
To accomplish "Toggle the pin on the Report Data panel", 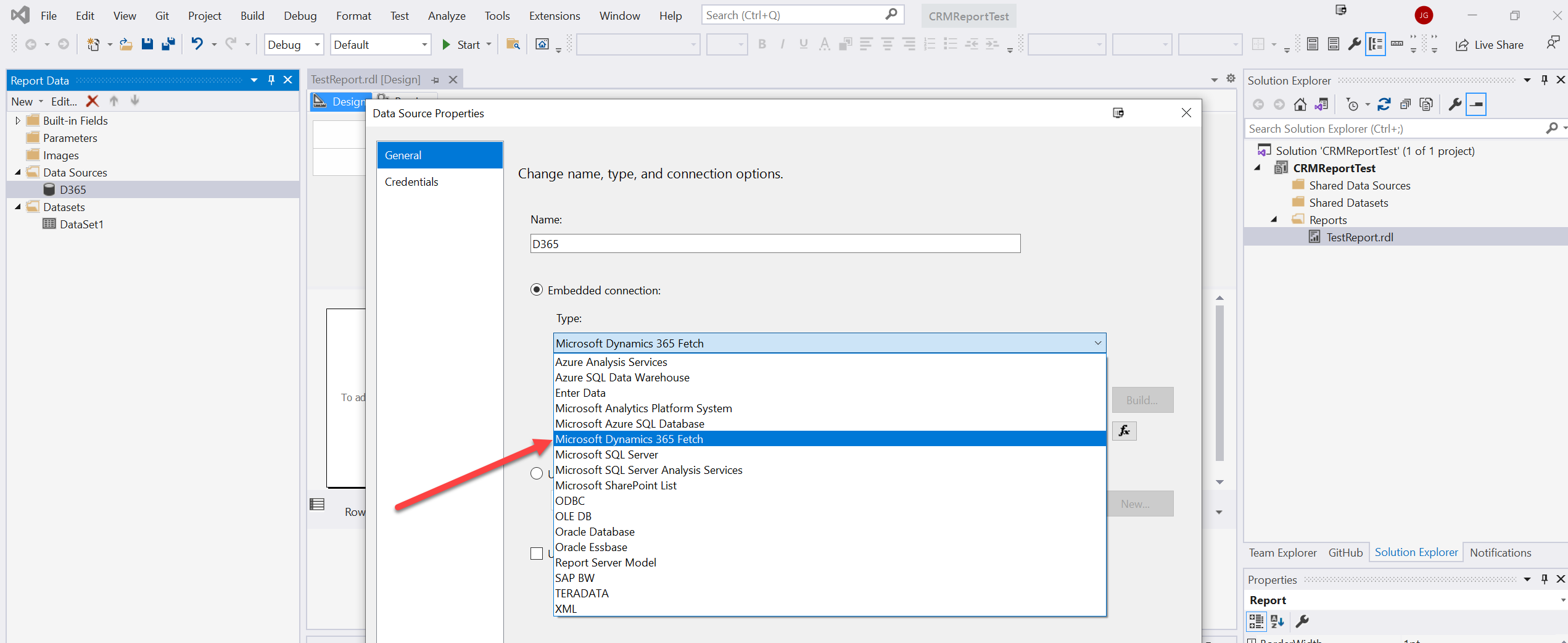I will point(271,80).
